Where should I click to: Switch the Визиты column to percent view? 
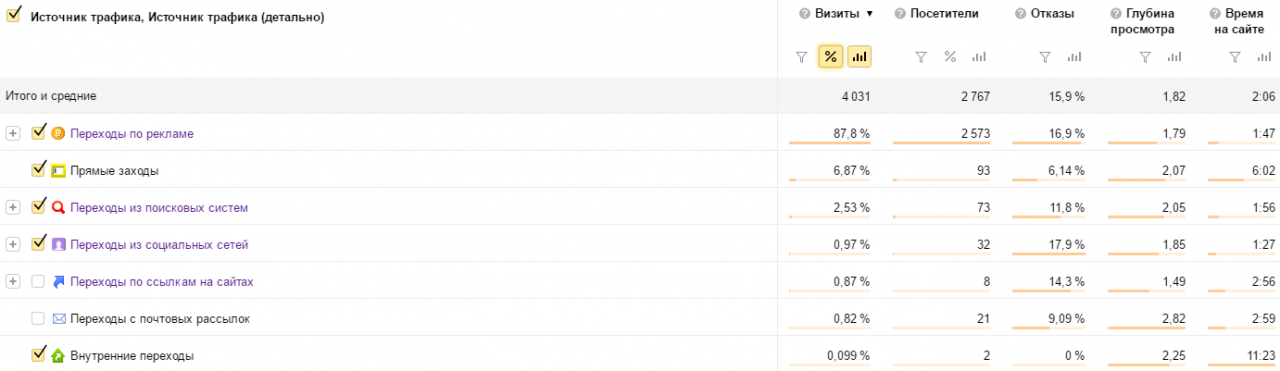pos(830,57)
